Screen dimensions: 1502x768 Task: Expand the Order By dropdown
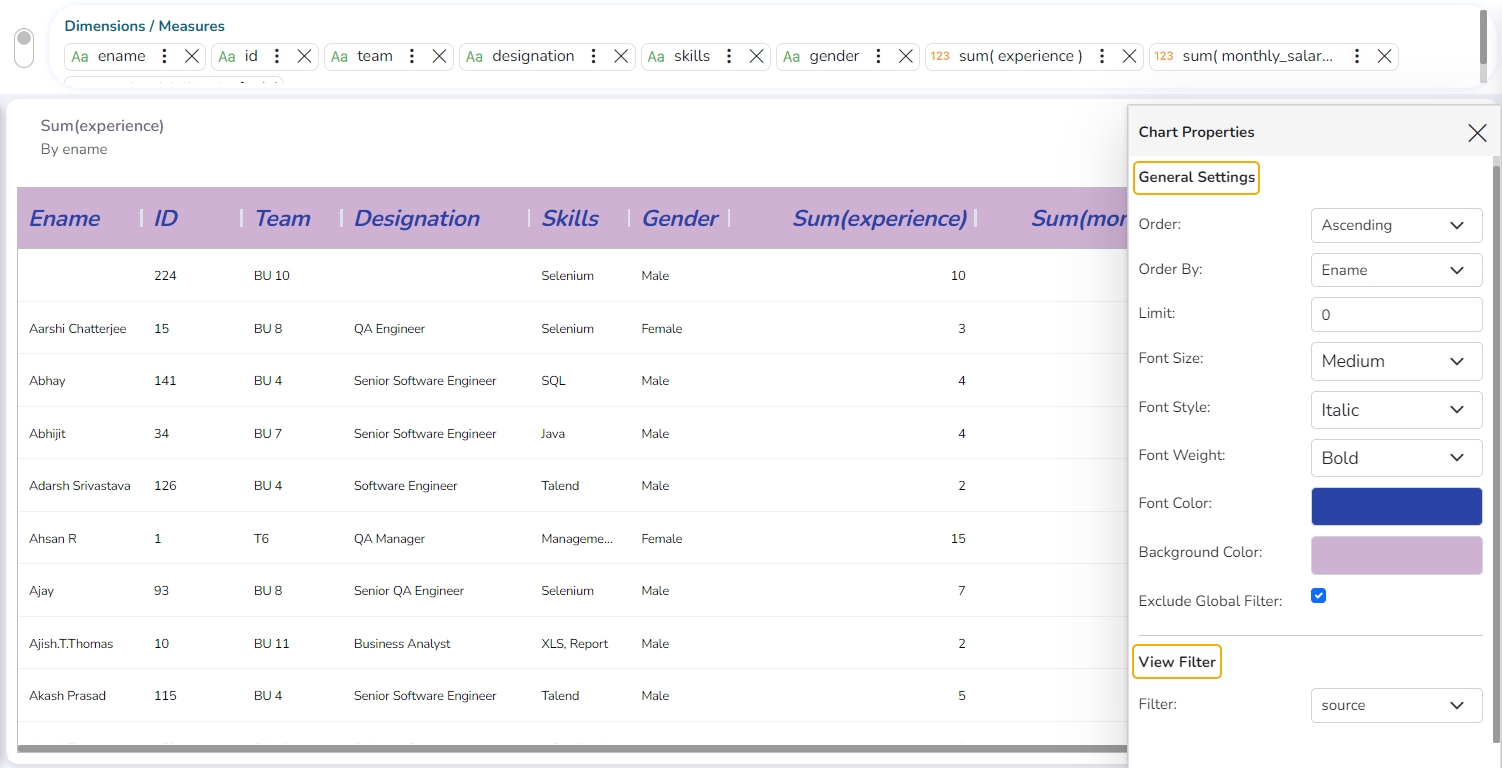click(x=1395, y=270)
